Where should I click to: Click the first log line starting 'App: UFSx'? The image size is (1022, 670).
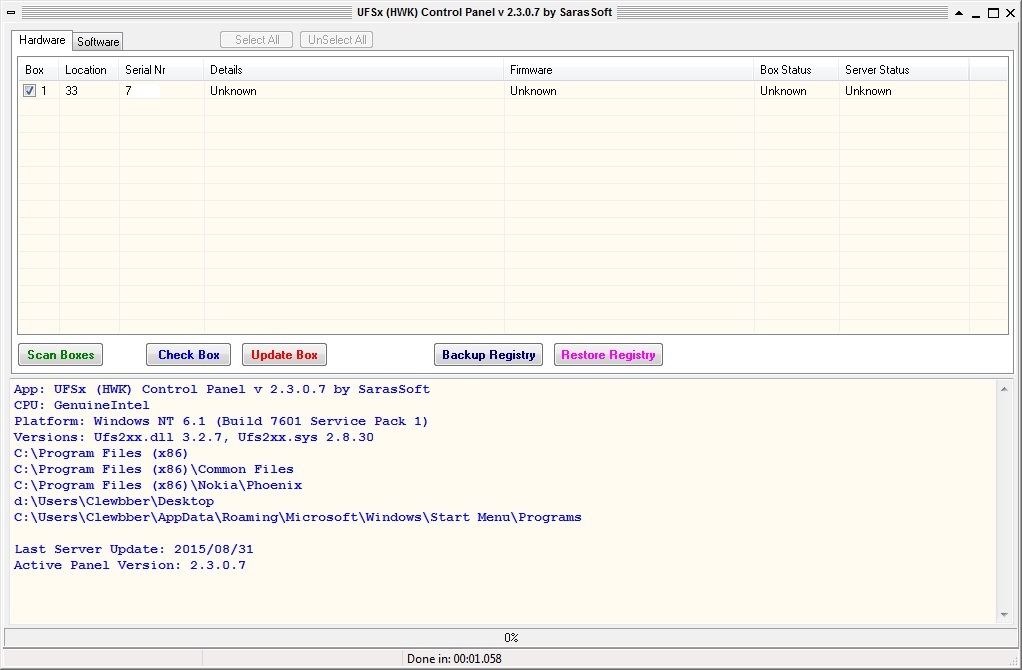pos(222,389)
